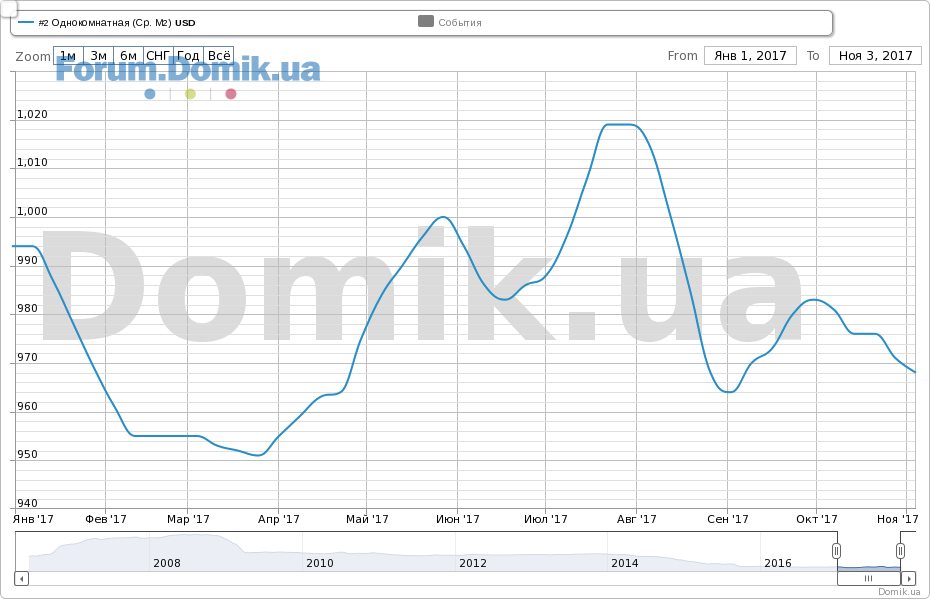The height and width of the screenshot is (600, 931).
Task: Click the 2010 label in navigator
Action: point(320,563)
